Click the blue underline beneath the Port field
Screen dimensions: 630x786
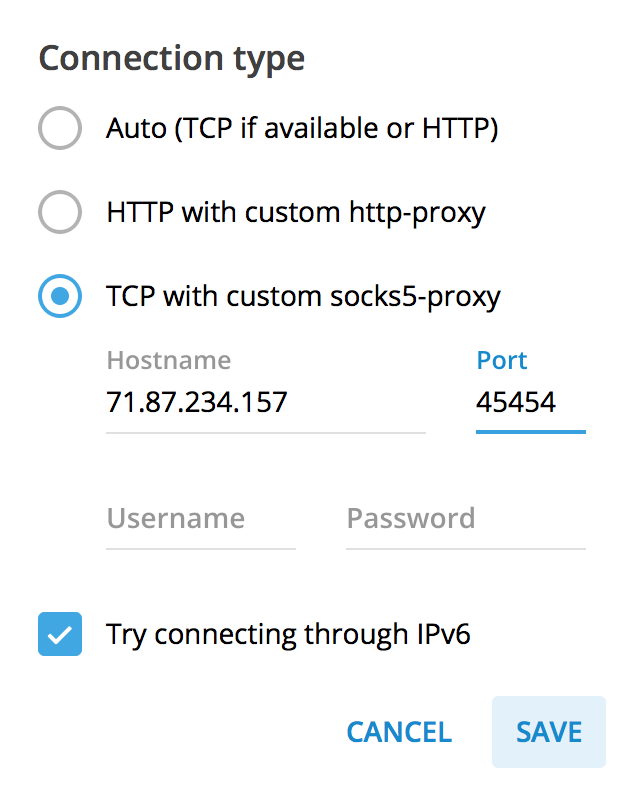(530, 432)
